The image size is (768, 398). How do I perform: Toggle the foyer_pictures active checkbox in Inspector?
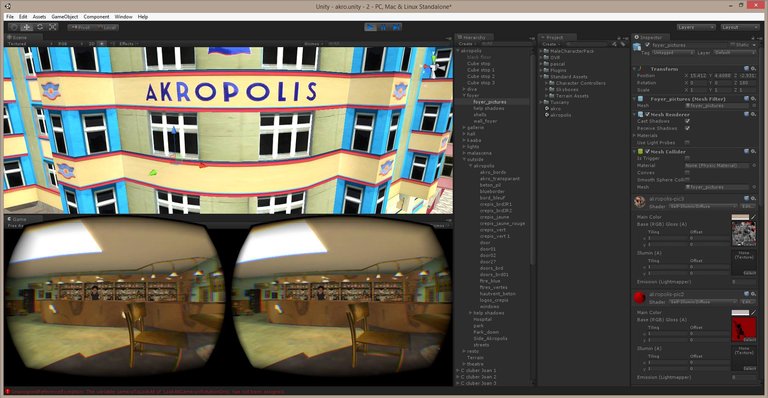[647, 45]
